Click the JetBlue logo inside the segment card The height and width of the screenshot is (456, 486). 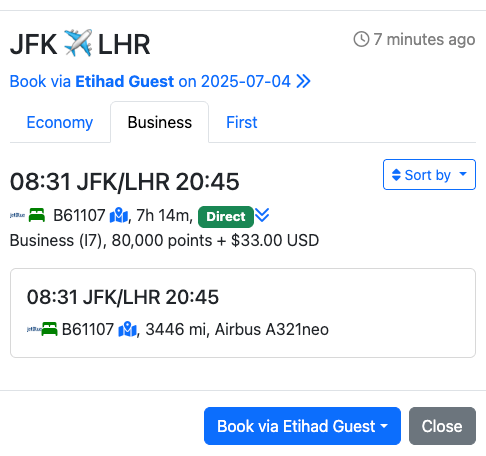34,329
